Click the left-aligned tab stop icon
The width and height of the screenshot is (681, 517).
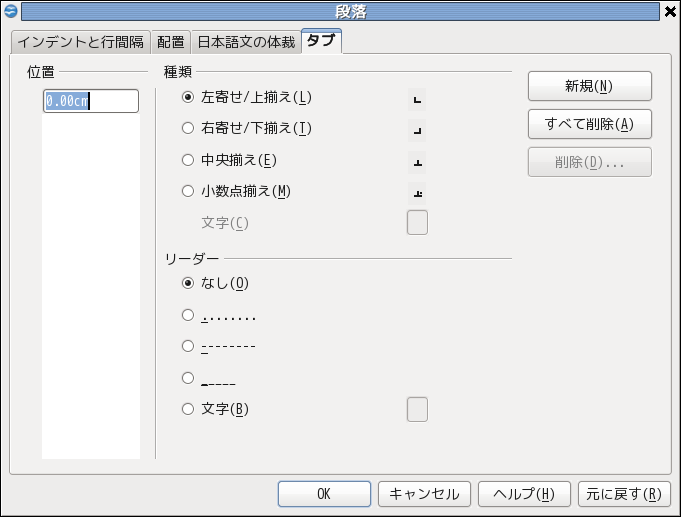418,100
